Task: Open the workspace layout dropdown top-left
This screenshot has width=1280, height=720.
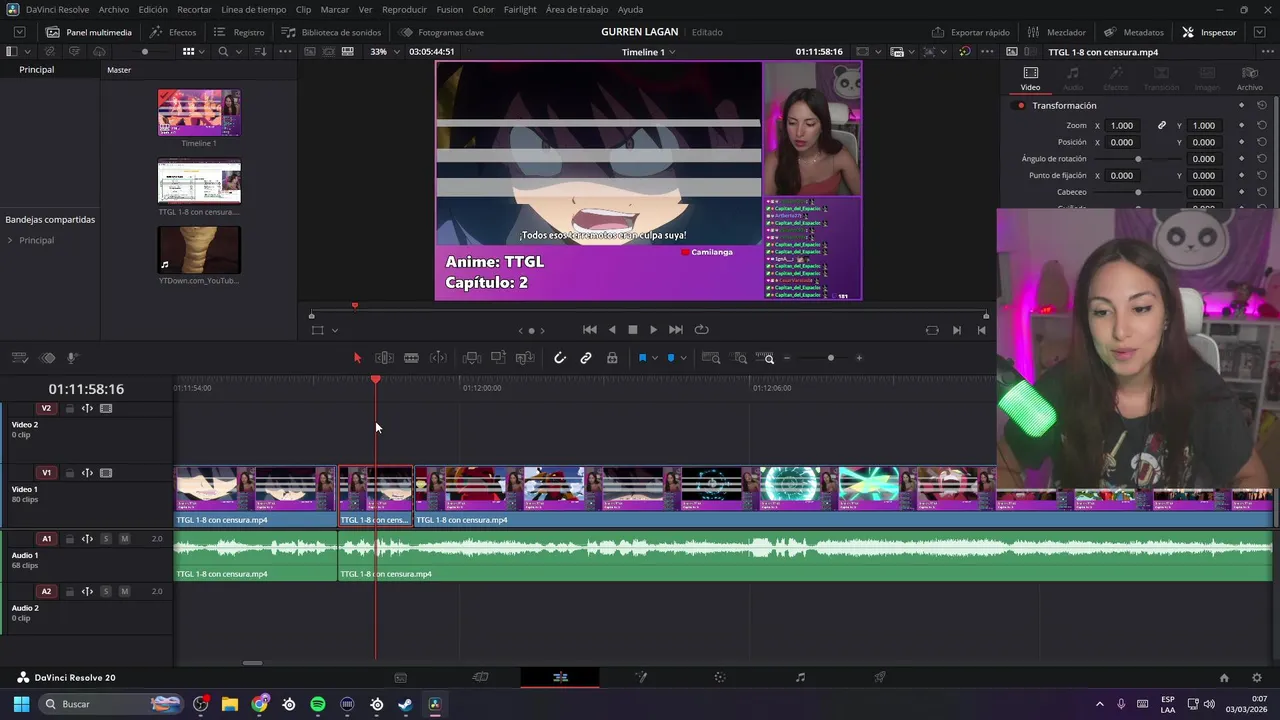Action: (x=19, y=32)
